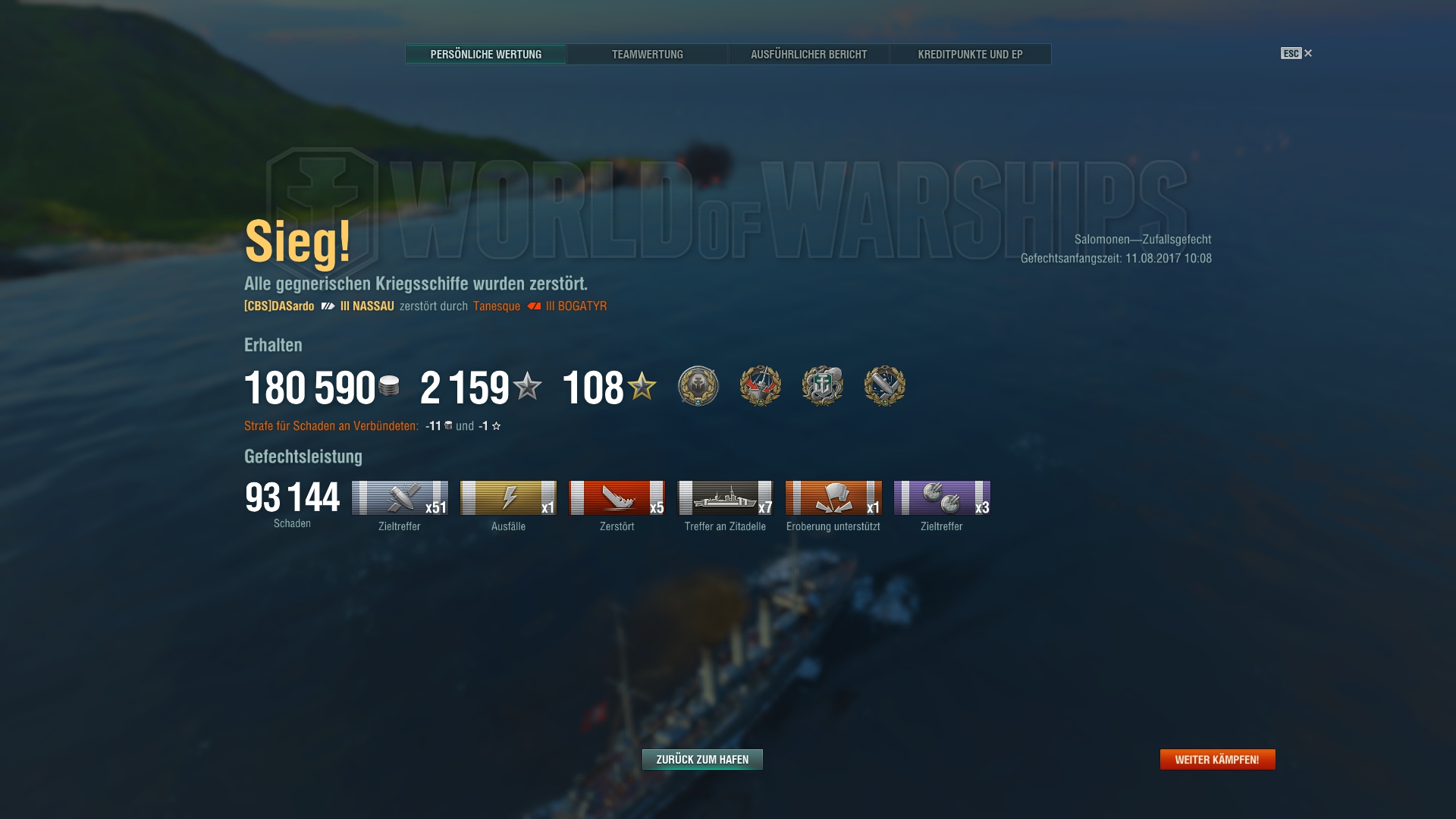
Task: Click the fourth crossed-weapons achievement medal
Action: (884, 386)
